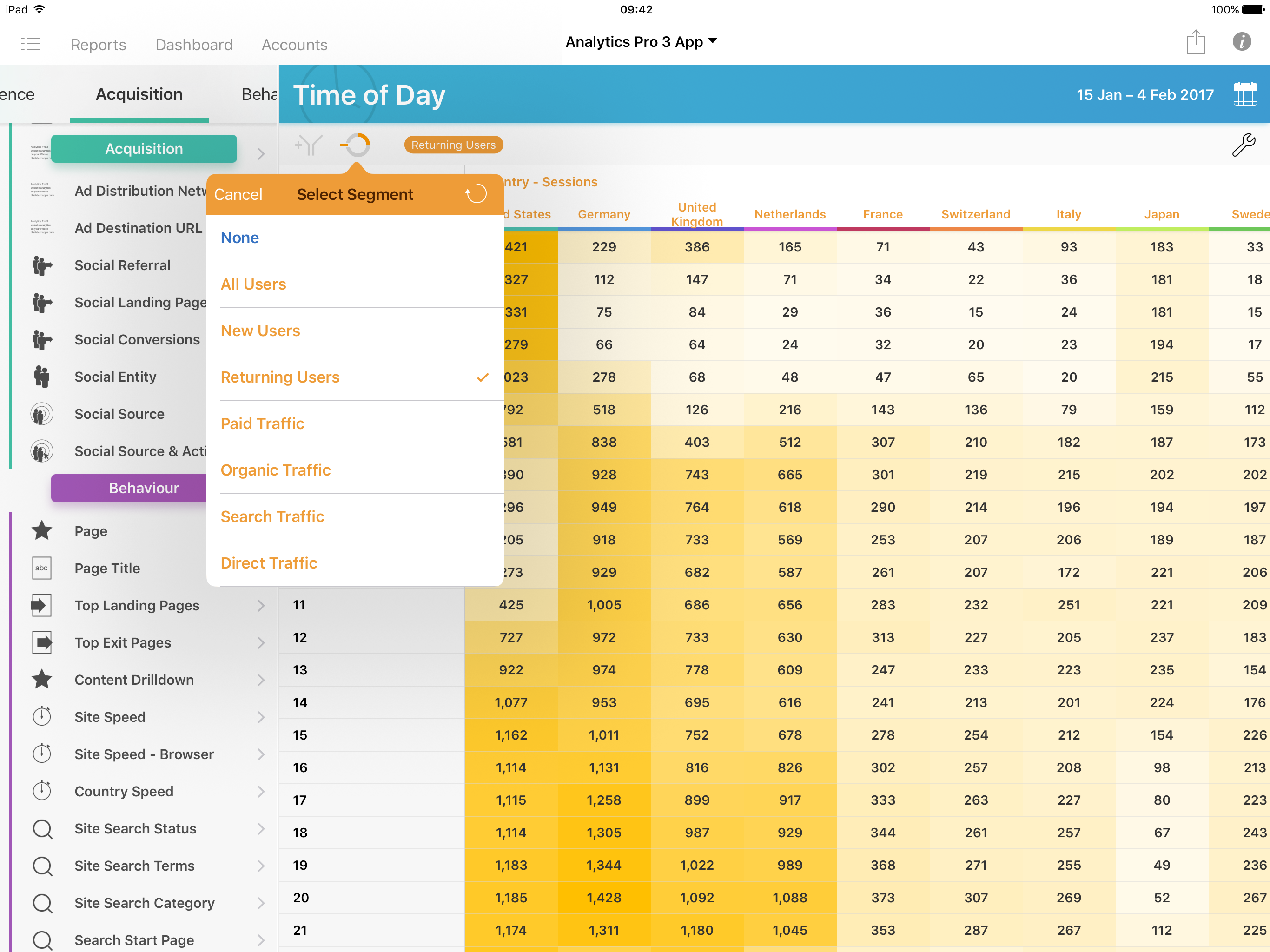1270x952 pixels.
Task: Switch to the Dashboard tab
Action: pyautogui.click(x=193, y=45)
